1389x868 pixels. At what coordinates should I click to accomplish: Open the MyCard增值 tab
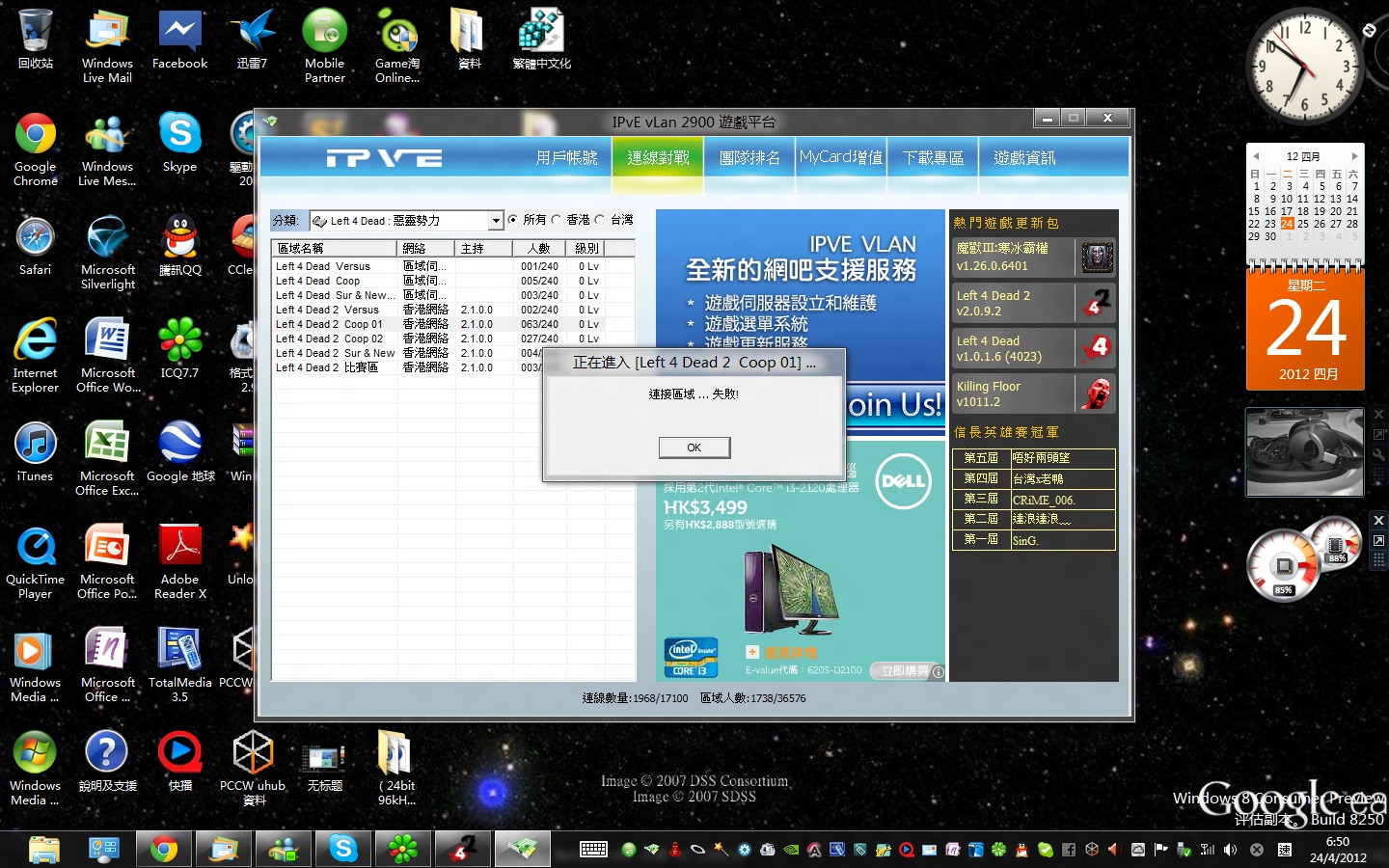click(840, 158)
